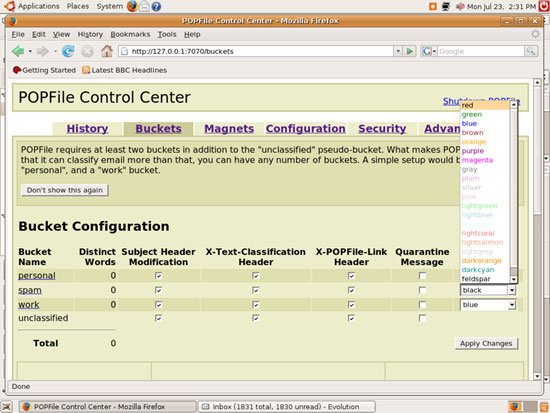Viewport: 550px width, 413px height.
Task: Open the work bucket link
Action: point(28,305)
